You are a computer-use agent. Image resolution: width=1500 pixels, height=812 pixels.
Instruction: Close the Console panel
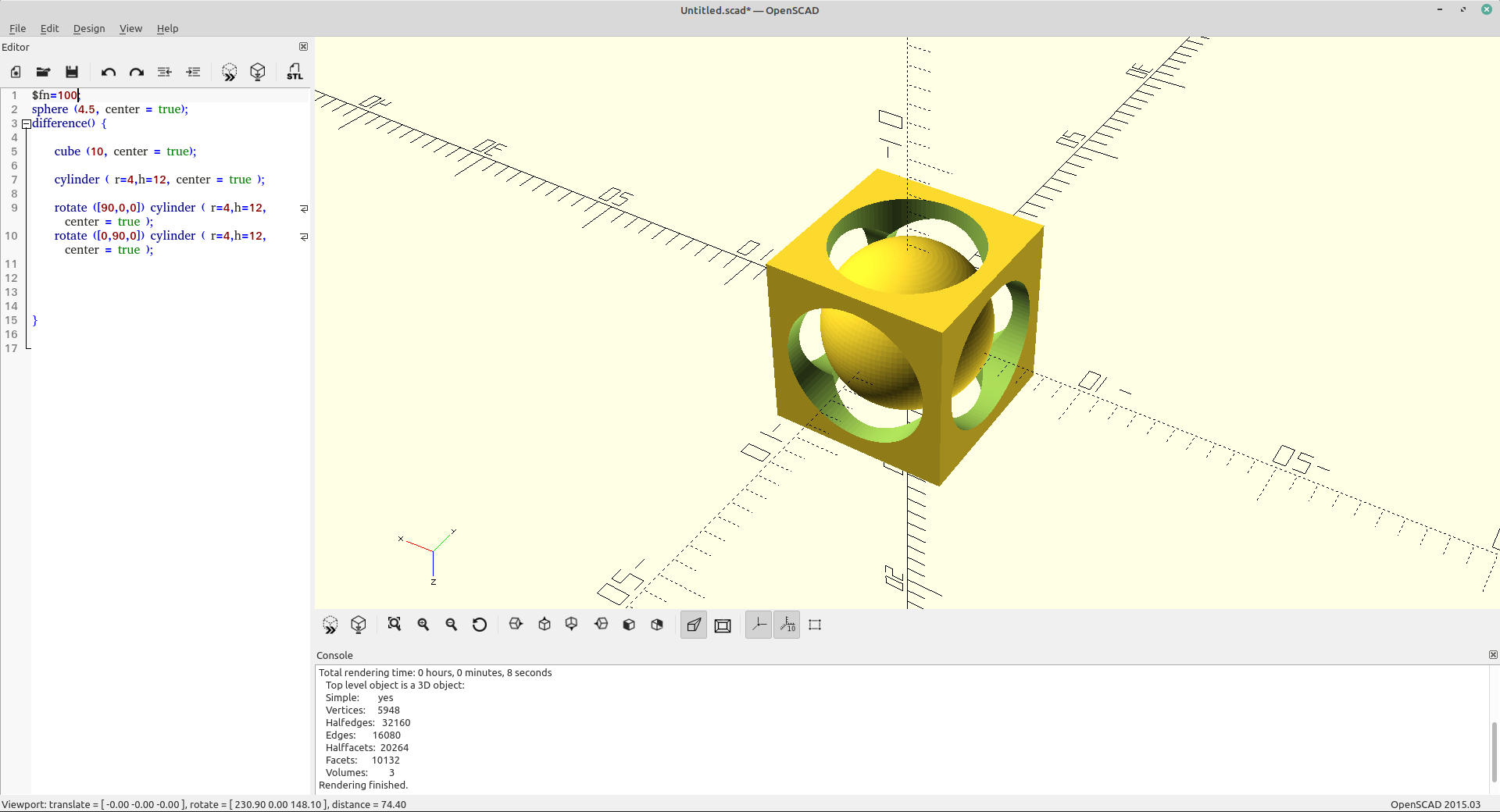point(1493,655)
